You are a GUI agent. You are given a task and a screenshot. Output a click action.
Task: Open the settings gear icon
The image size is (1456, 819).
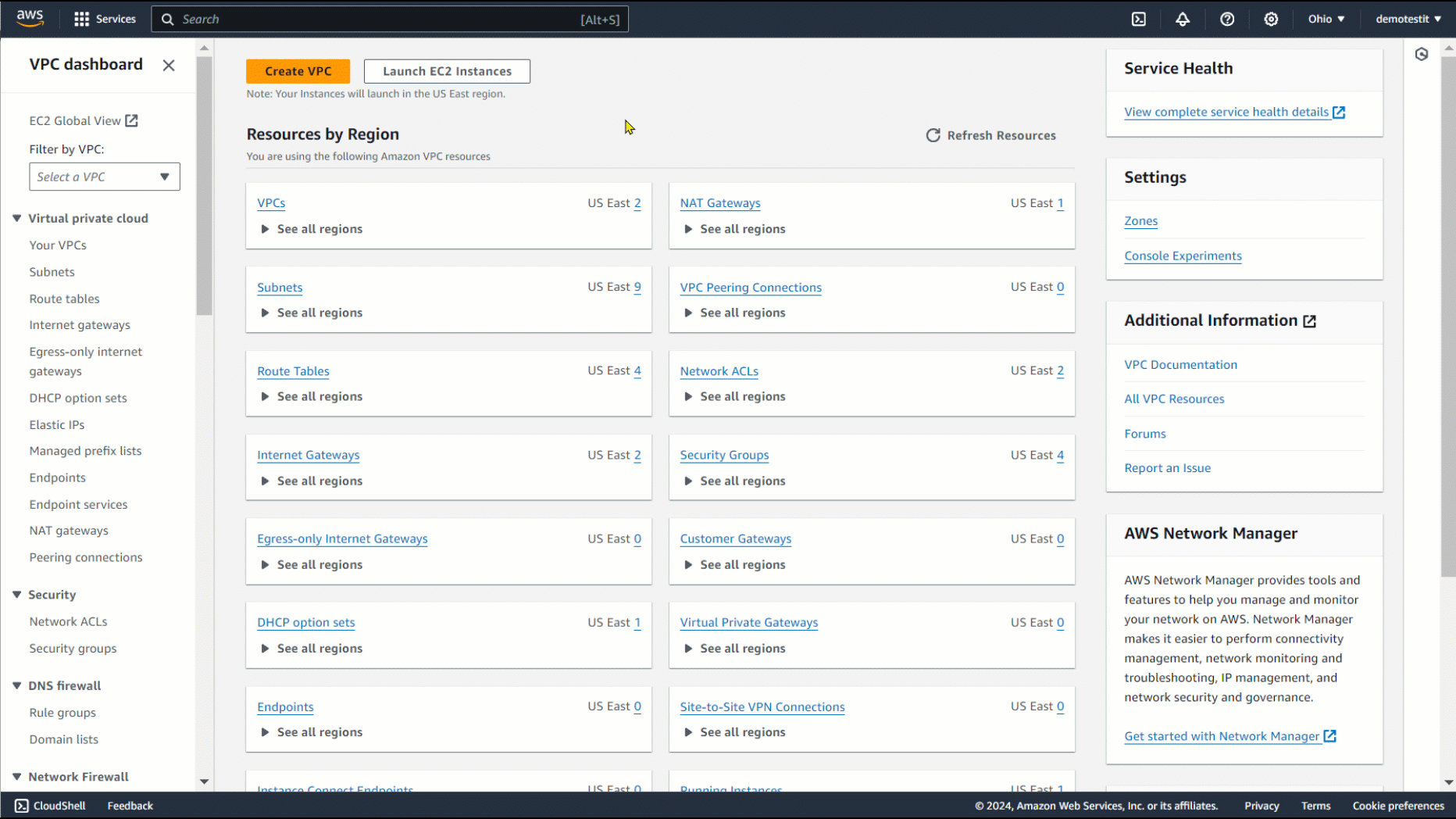pos(1271,19)
